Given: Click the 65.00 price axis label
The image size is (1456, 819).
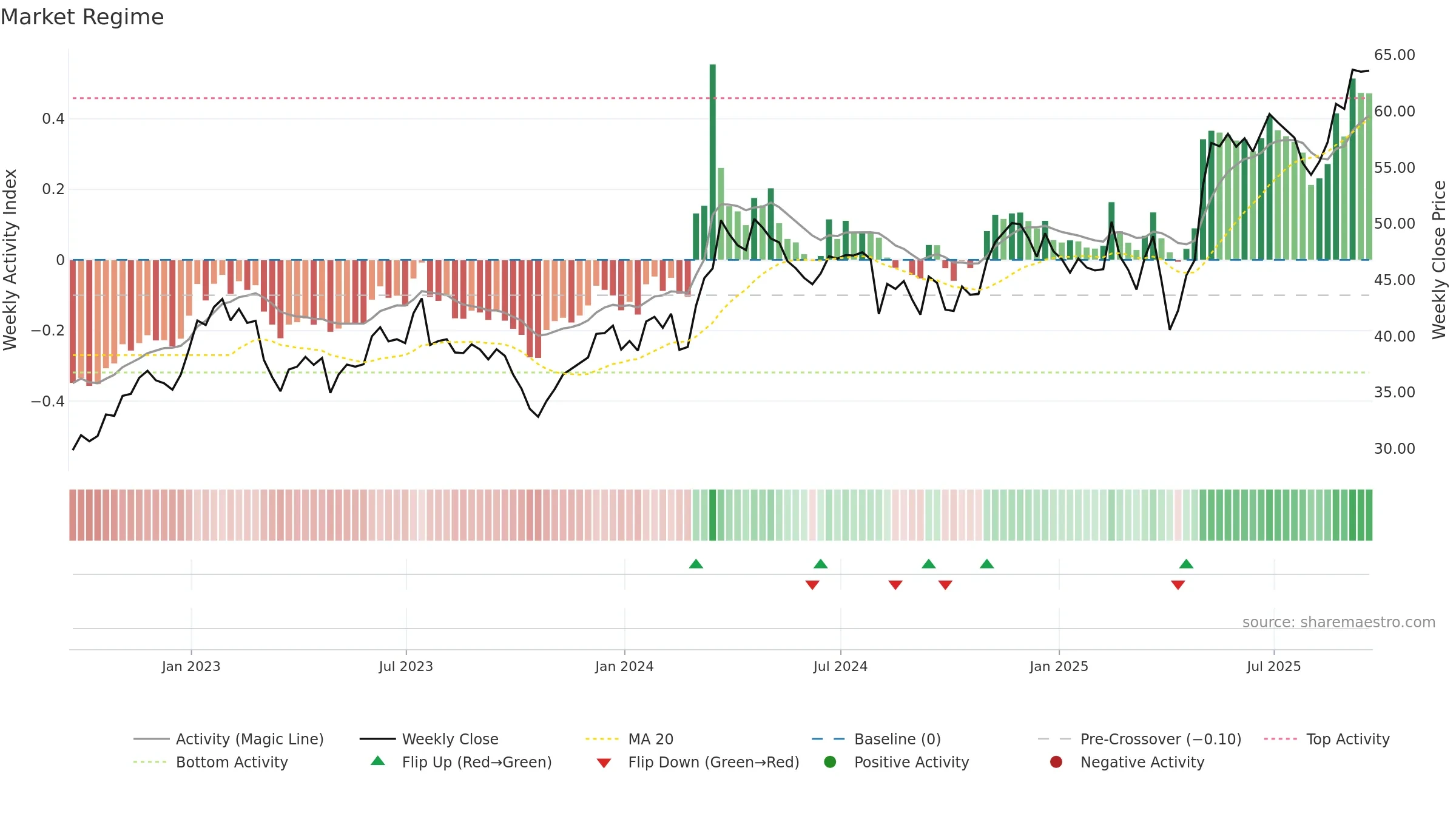Looking at the screenshot, I should click(1394, 55).
